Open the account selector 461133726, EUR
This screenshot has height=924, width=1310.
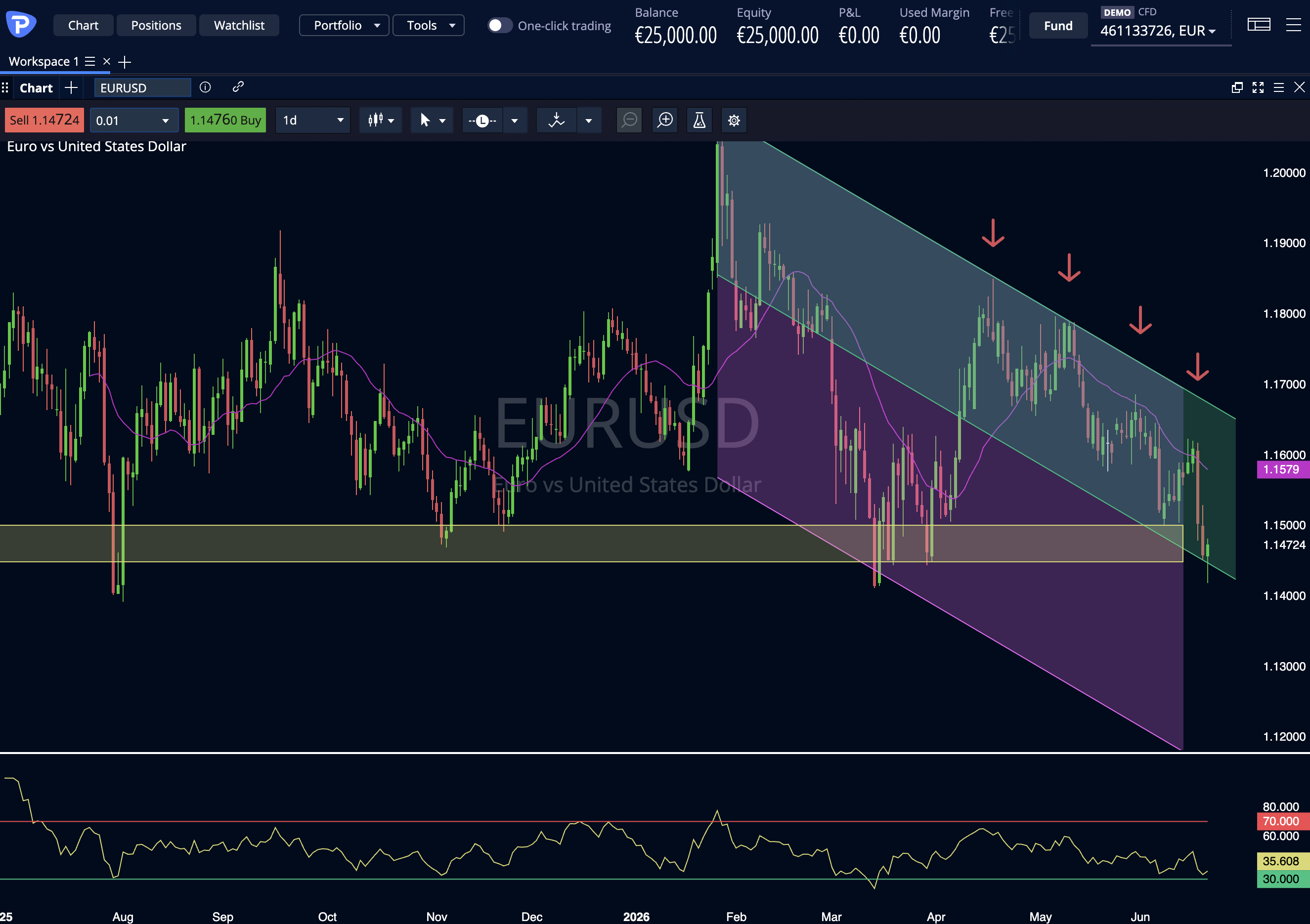click(1158, 31)
